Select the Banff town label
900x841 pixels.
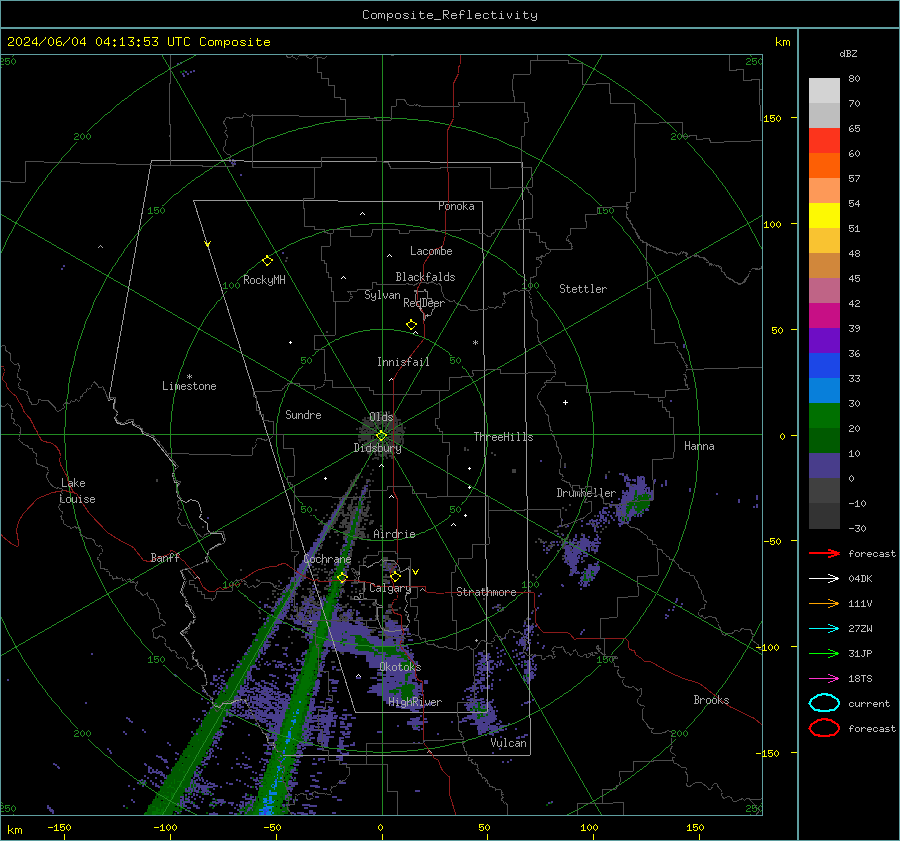[x=165, y=557]
